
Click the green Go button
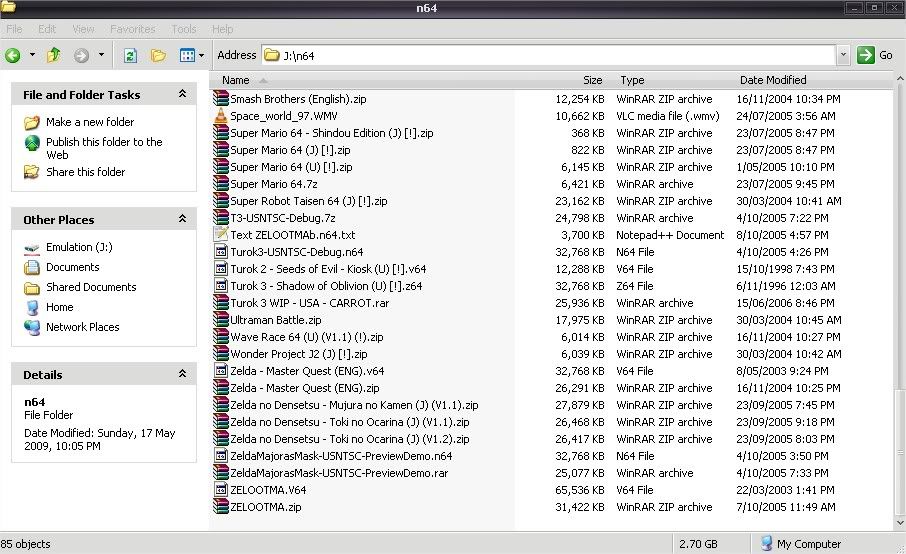875,55
